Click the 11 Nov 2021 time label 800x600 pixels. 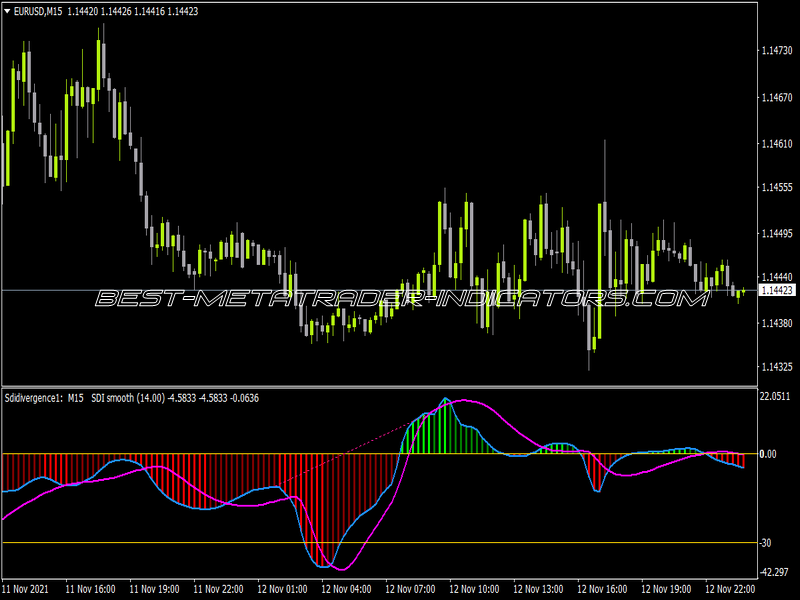pyautogui.click(x=26, y=589)
